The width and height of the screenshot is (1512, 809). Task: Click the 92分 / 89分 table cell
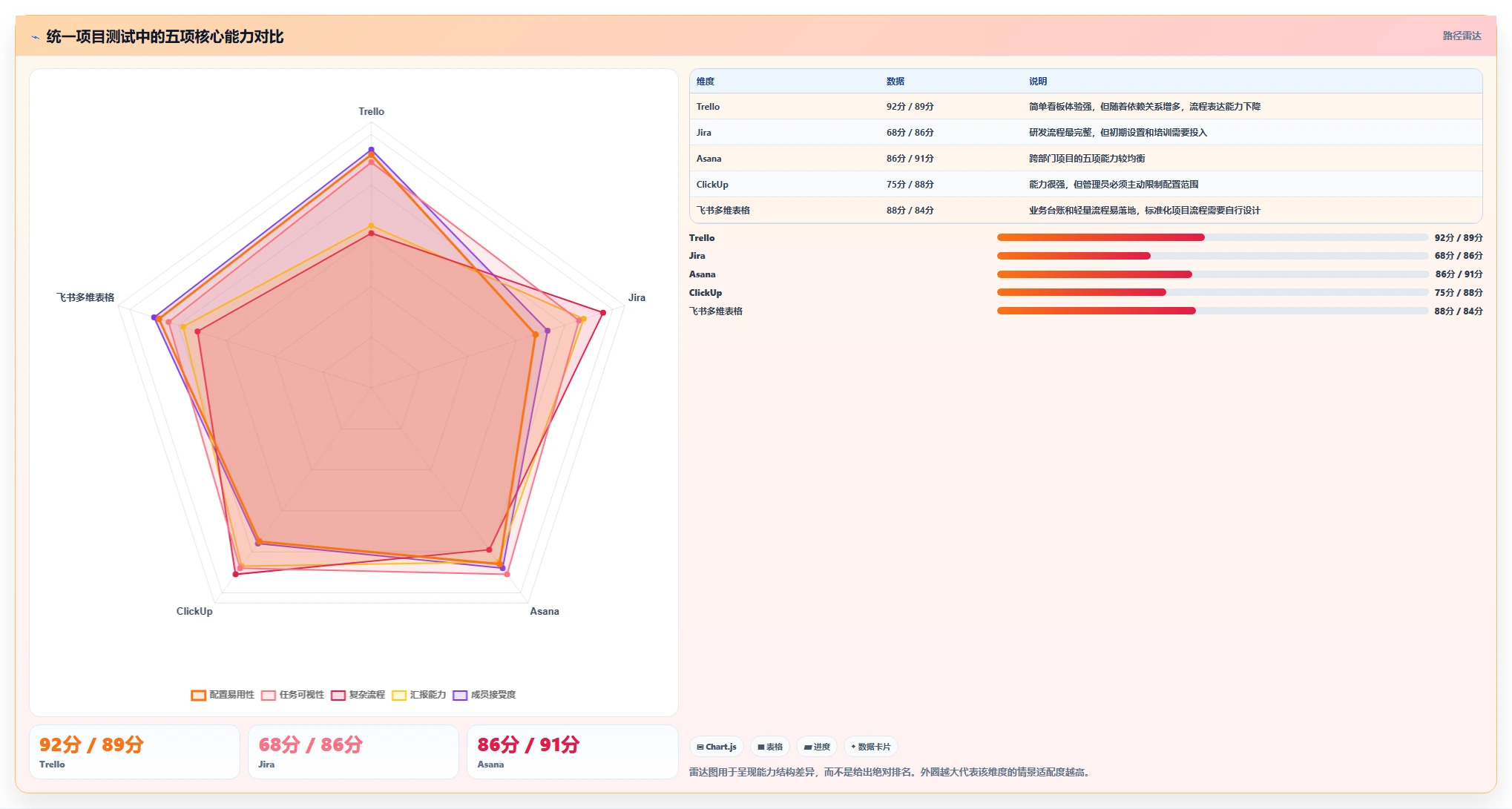click(910, 107)
